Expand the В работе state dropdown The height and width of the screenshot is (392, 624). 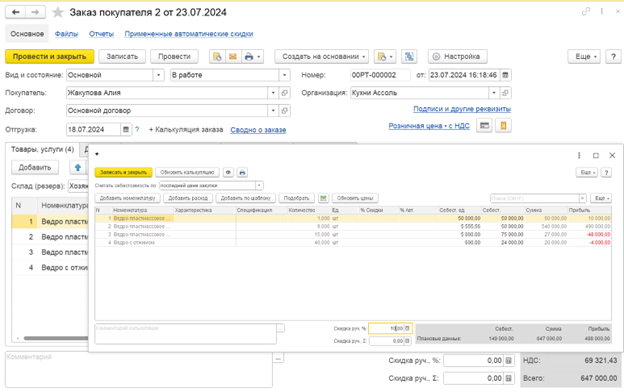click(284, 75)
